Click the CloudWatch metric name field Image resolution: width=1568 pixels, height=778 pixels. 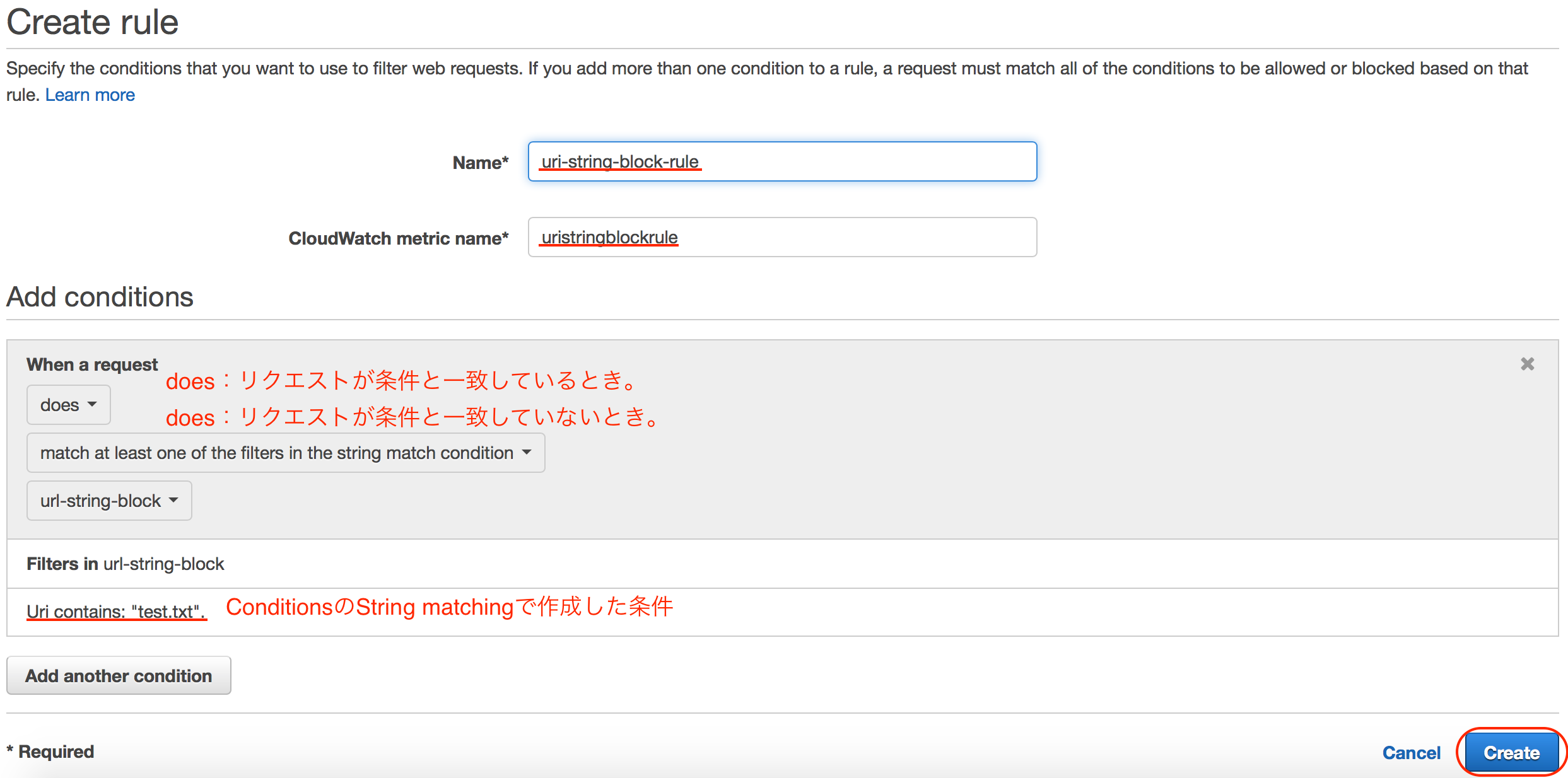click(782, 237)
